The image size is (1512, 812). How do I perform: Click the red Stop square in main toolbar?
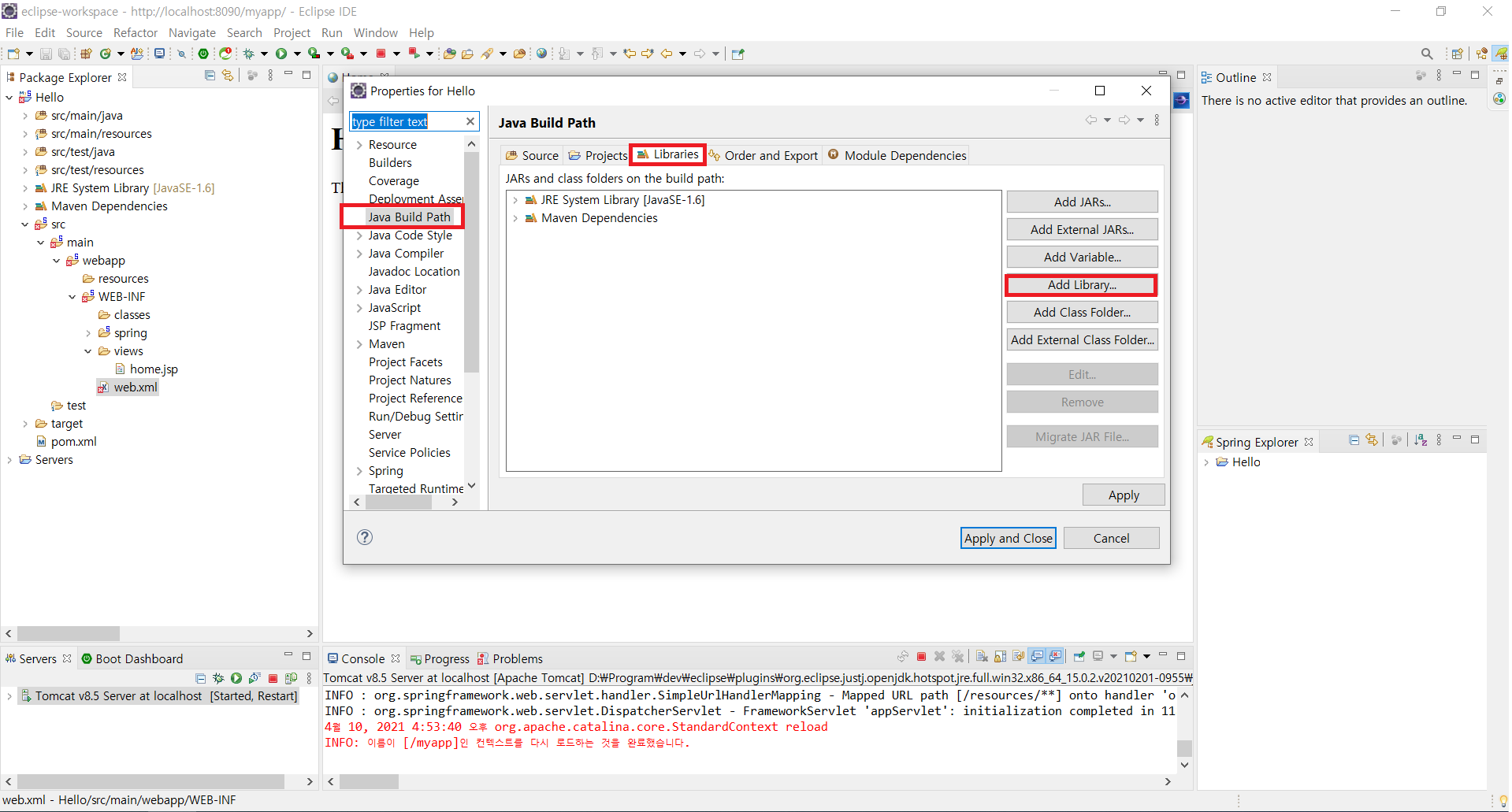pos(381,54)
